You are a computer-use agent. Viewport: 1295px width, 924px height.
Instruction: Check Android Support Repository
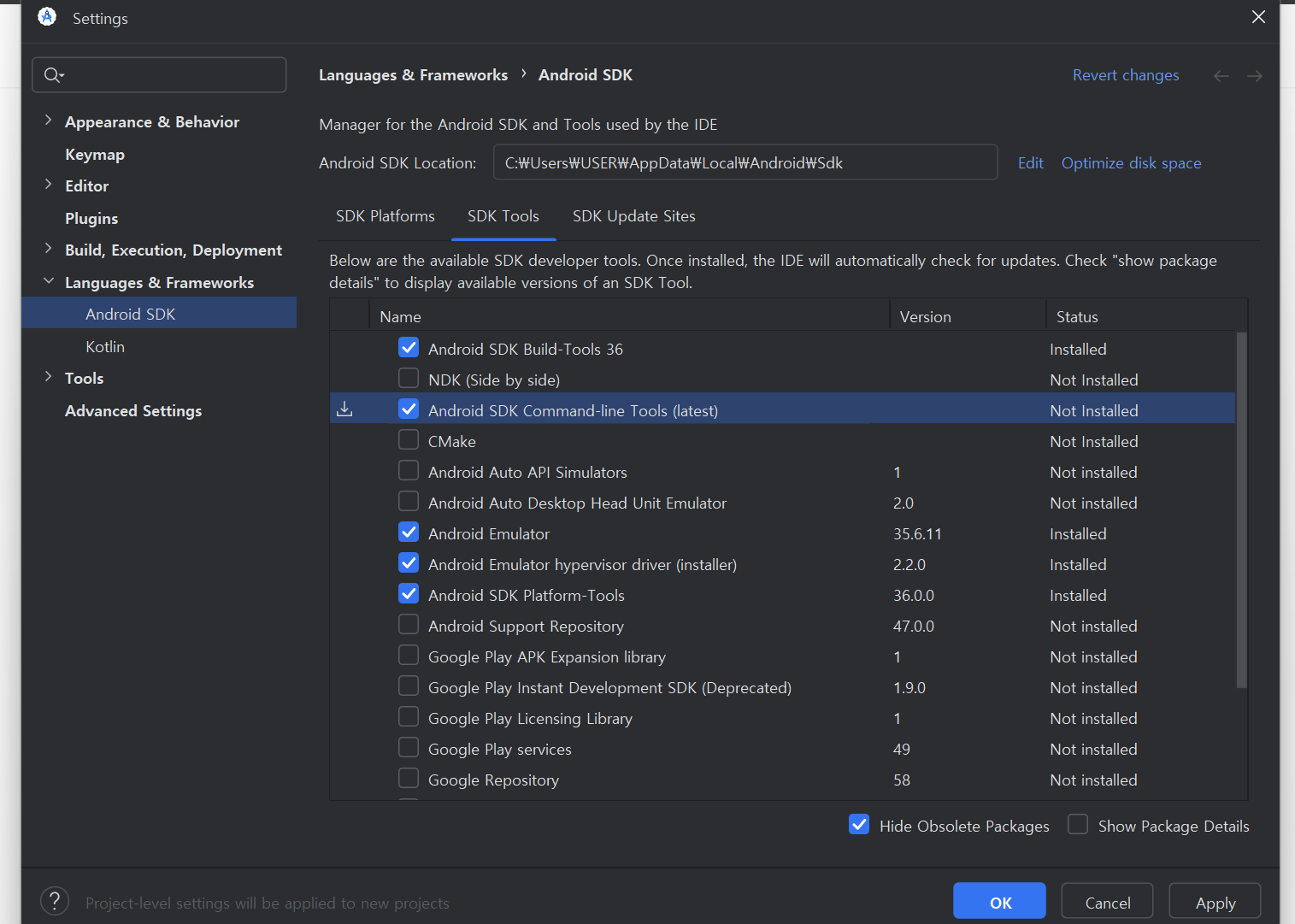409,625
